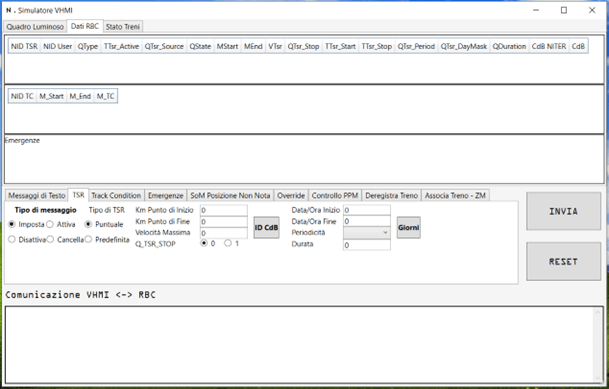Open the Stato Treni tab
Image resolution: width=609 pixels, height=389 pixels.
123,27
